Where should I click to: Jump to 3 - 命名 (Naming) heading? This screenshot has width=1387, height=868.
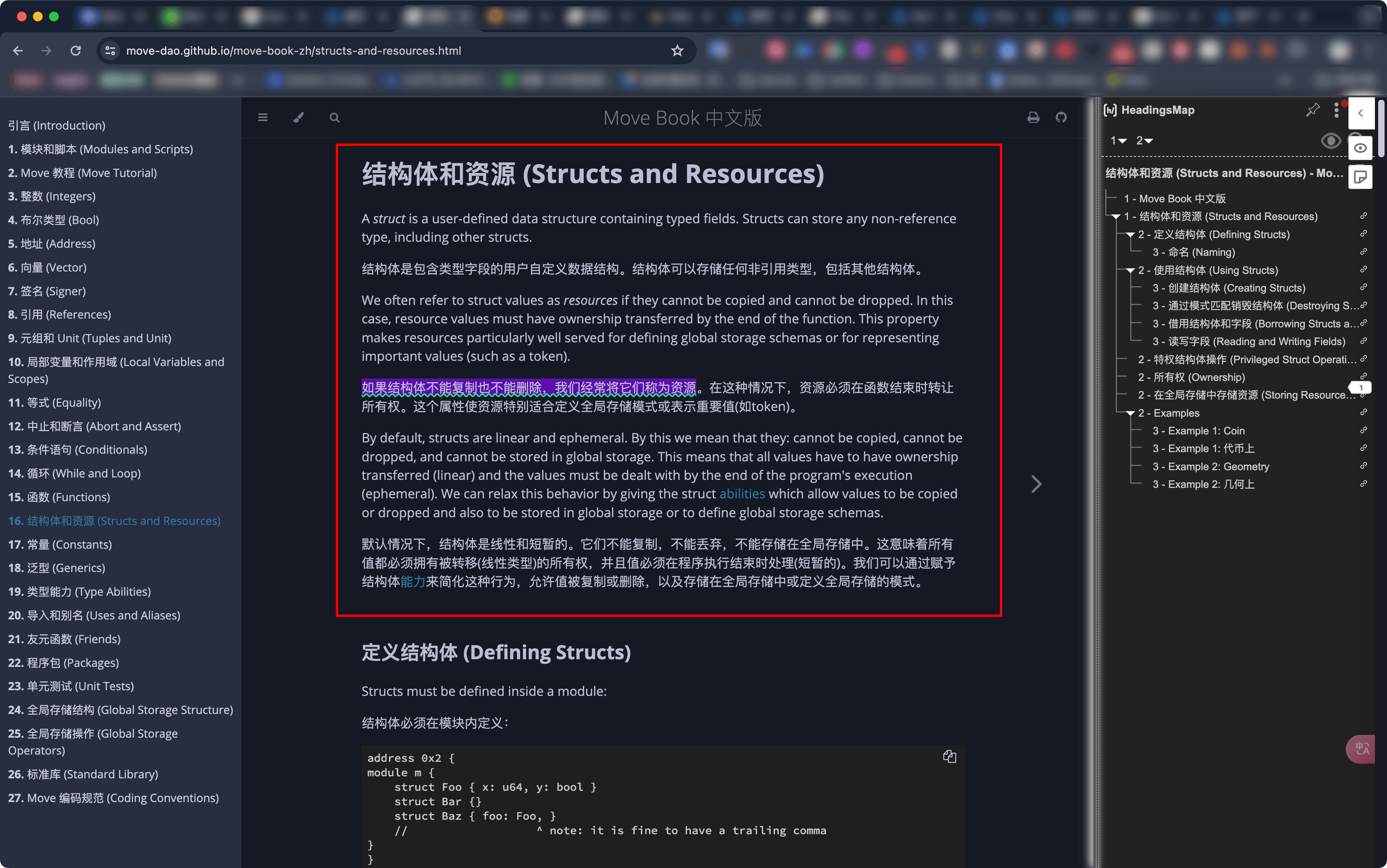point(1194,252)
